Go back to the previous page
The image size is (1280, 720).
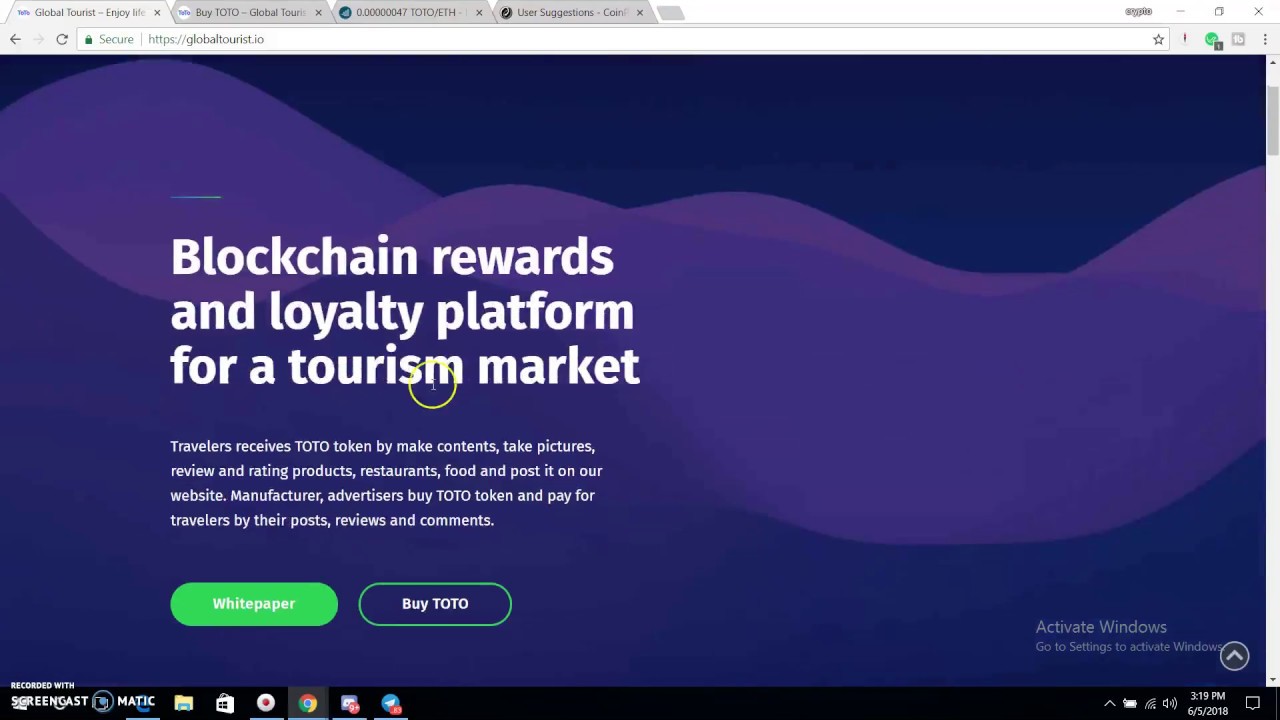point(15,39)
